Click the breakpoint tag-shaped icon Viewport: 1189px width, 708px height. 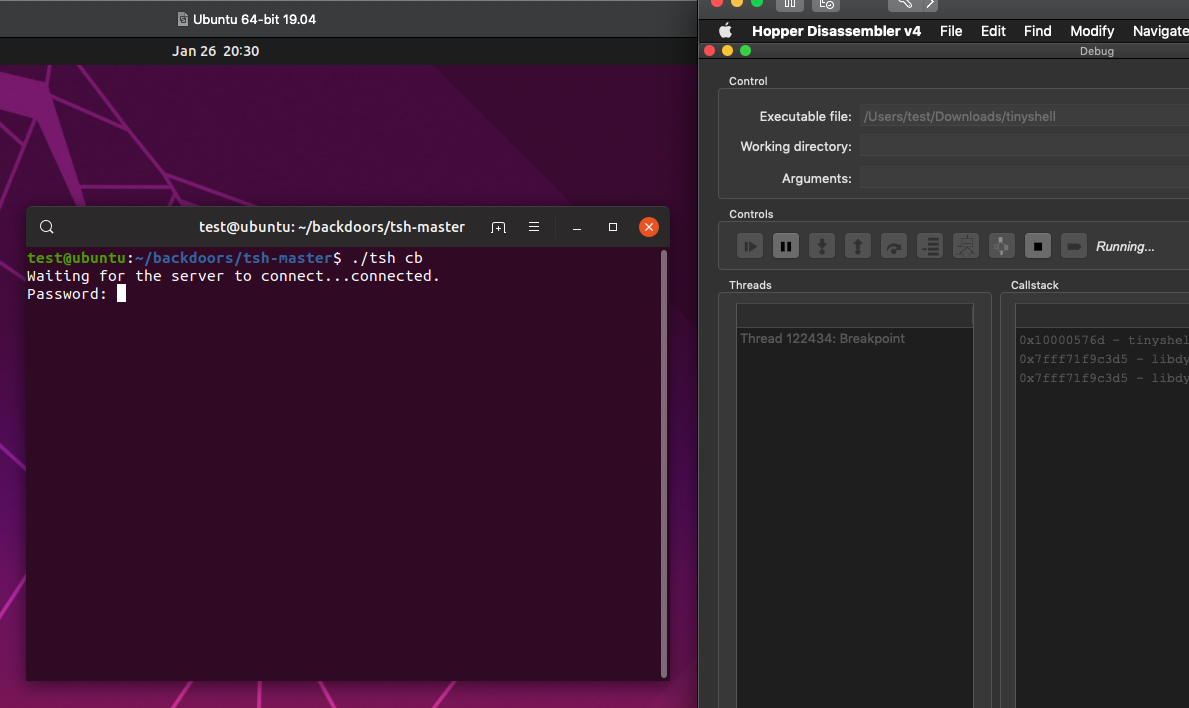coord(1074,246)
